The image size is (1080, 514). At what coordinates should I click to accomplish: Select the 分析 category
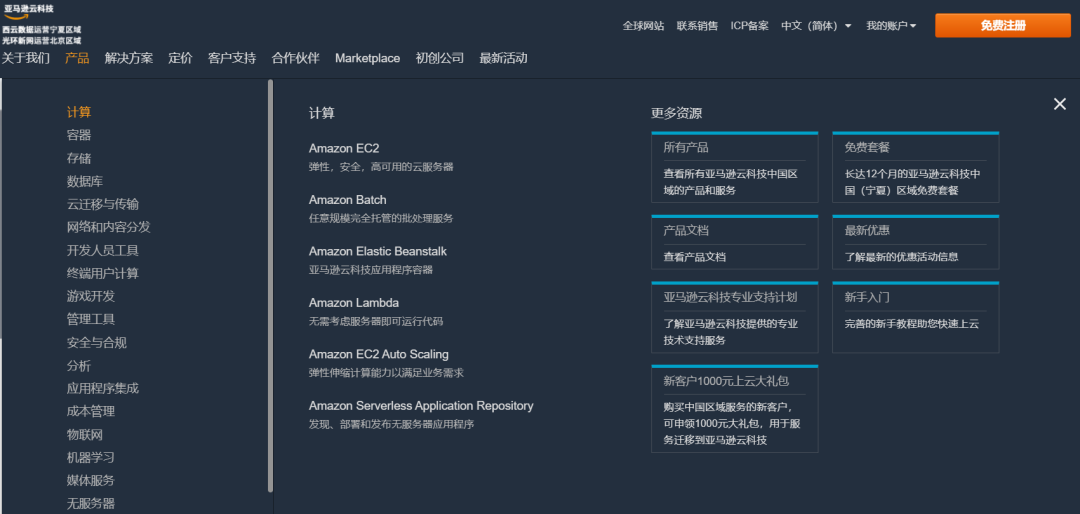pos(79,366)
